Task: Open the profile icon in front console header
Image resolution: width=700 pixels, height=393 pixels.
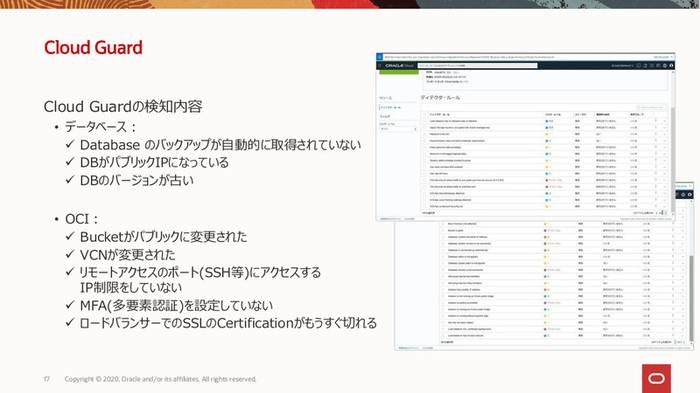Action: click(671, 66)
